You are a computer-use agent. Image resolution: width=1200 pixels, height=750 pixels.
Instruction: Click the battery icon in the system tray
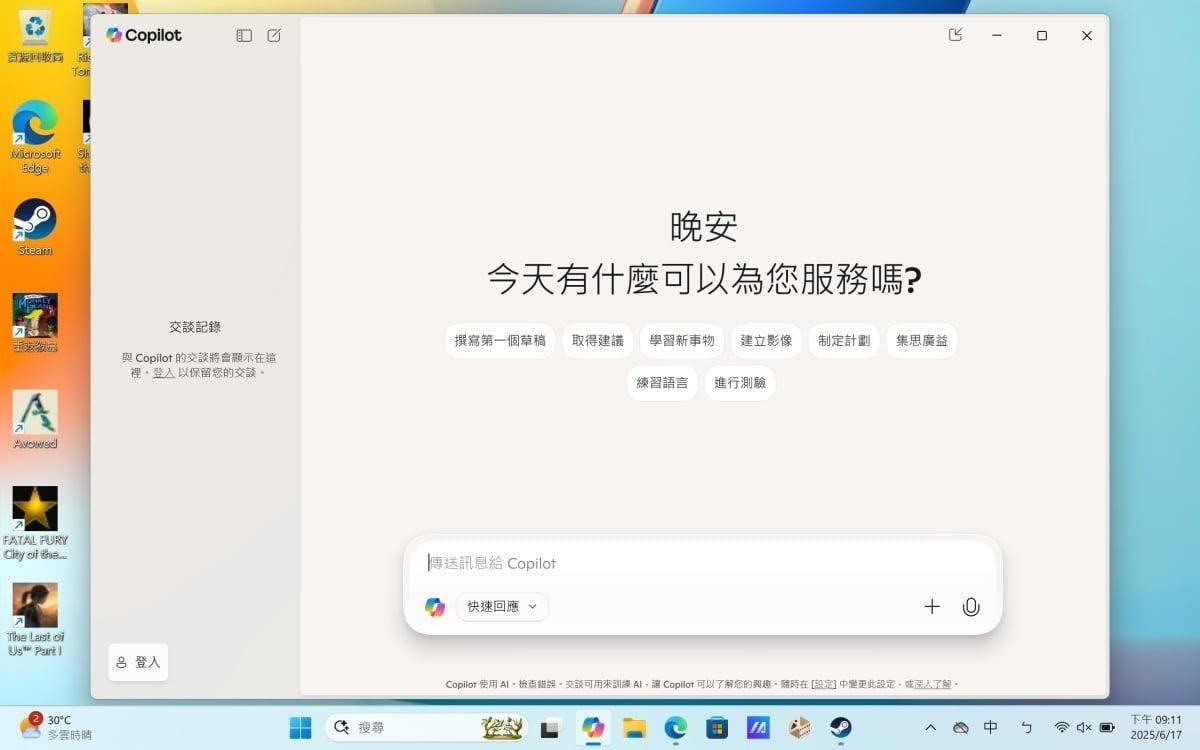click(x=1107, y=728)
